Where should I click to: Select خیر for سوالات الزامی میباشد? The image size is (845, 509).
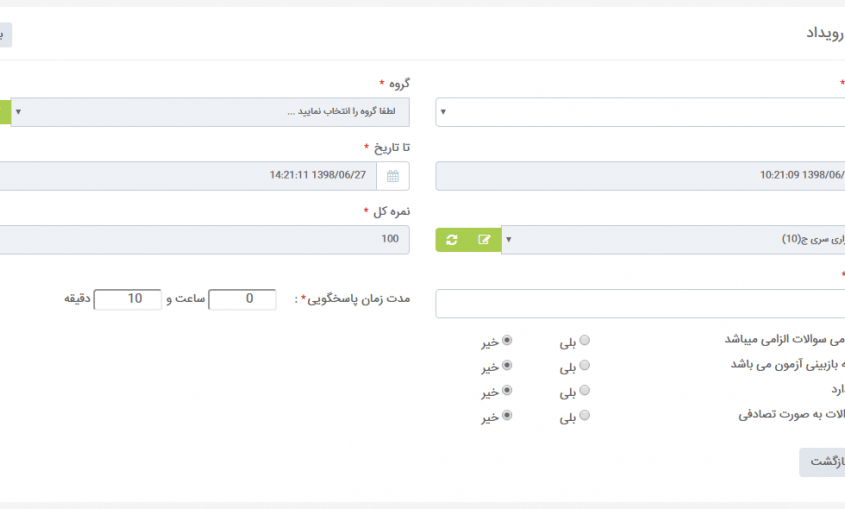point(507,340)
